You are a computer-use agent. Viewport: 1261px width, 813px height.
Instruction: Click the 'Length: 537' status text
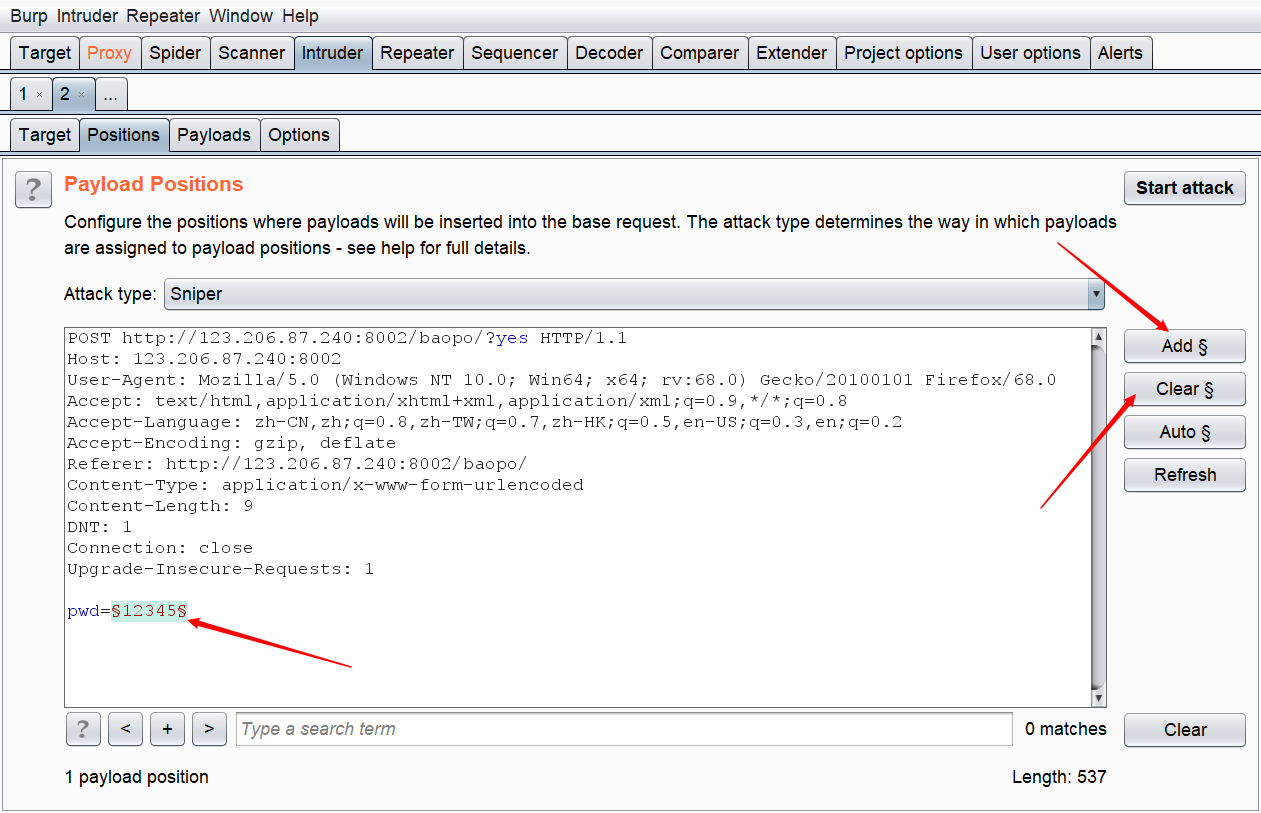pyautogui.click(x=1059, y=777)
